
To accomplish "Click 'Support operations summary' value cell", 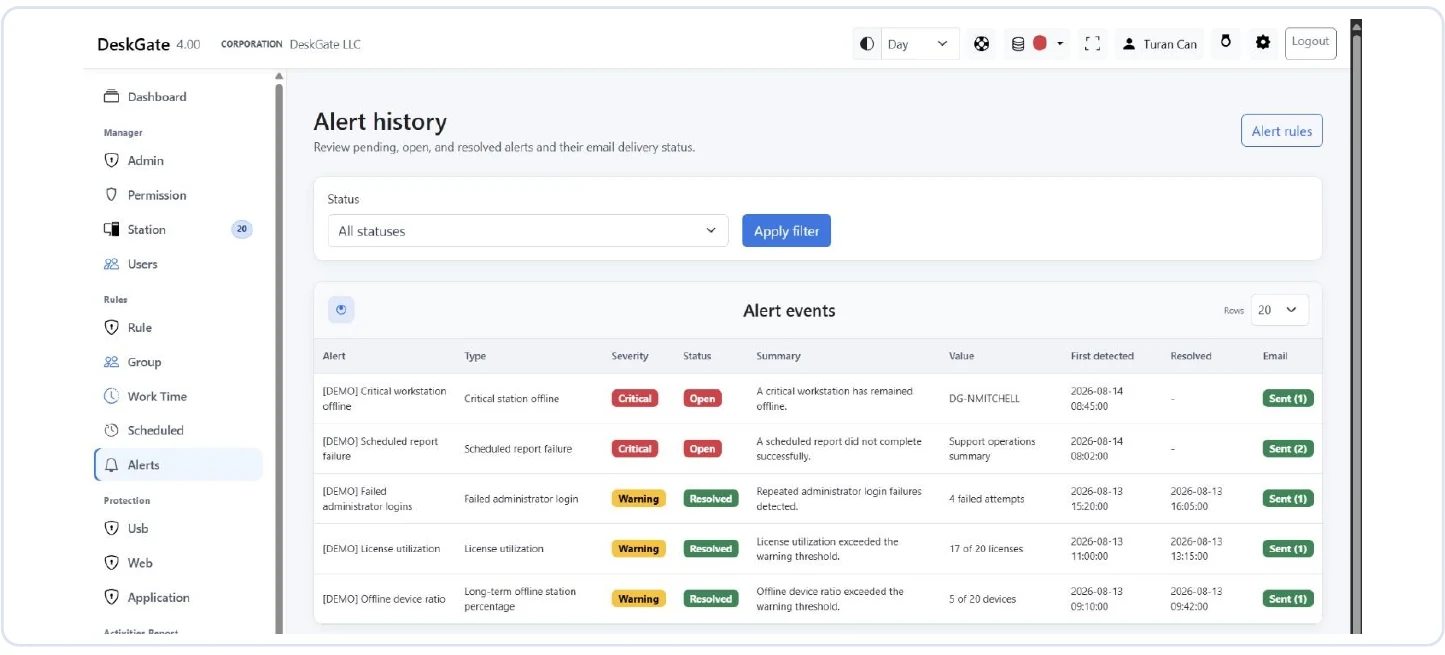I will (x=992, y=449).
